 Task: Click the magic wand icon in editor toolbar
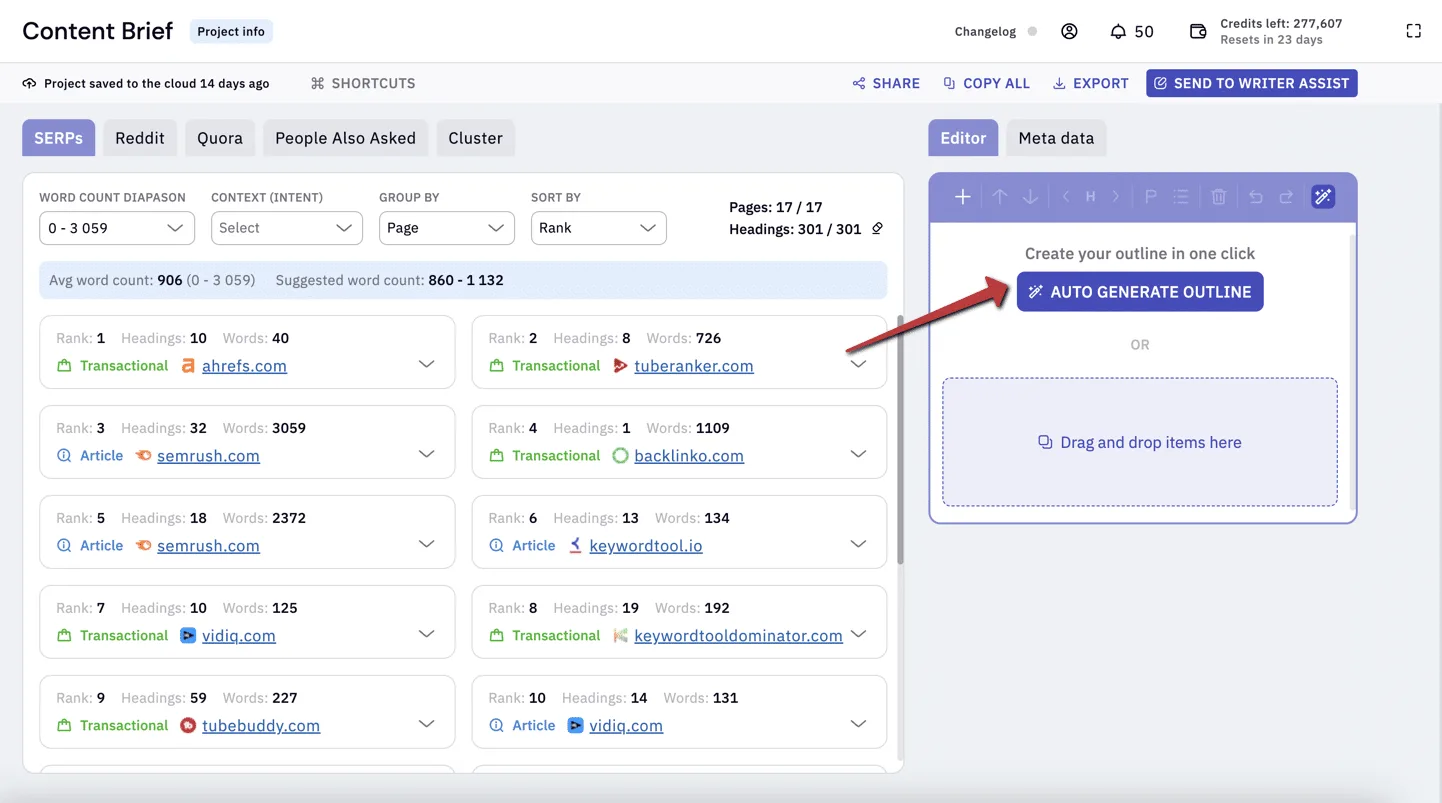(1323, 197)
